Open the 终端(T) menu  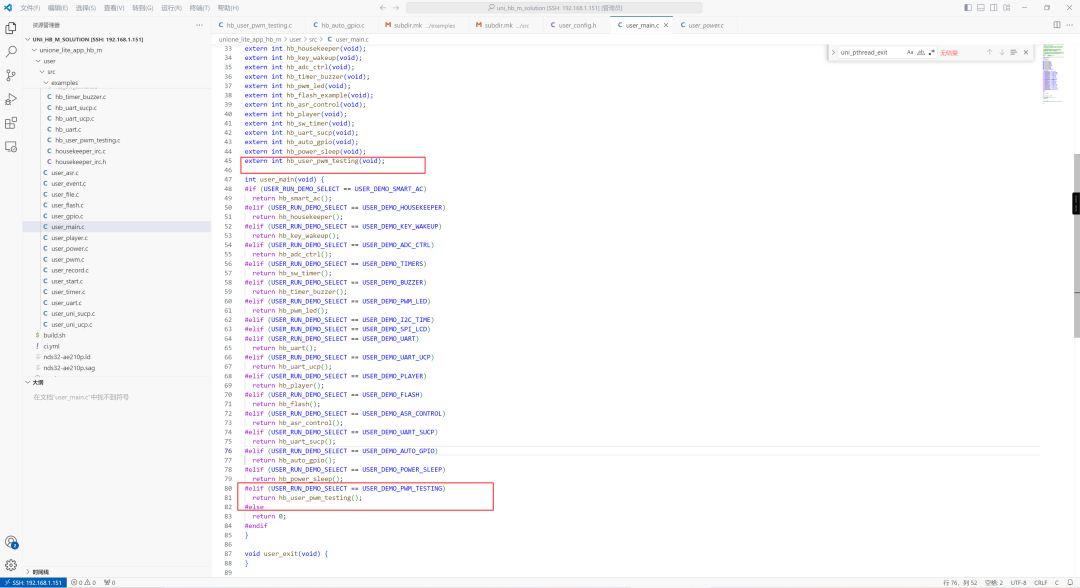pos(200,8)
